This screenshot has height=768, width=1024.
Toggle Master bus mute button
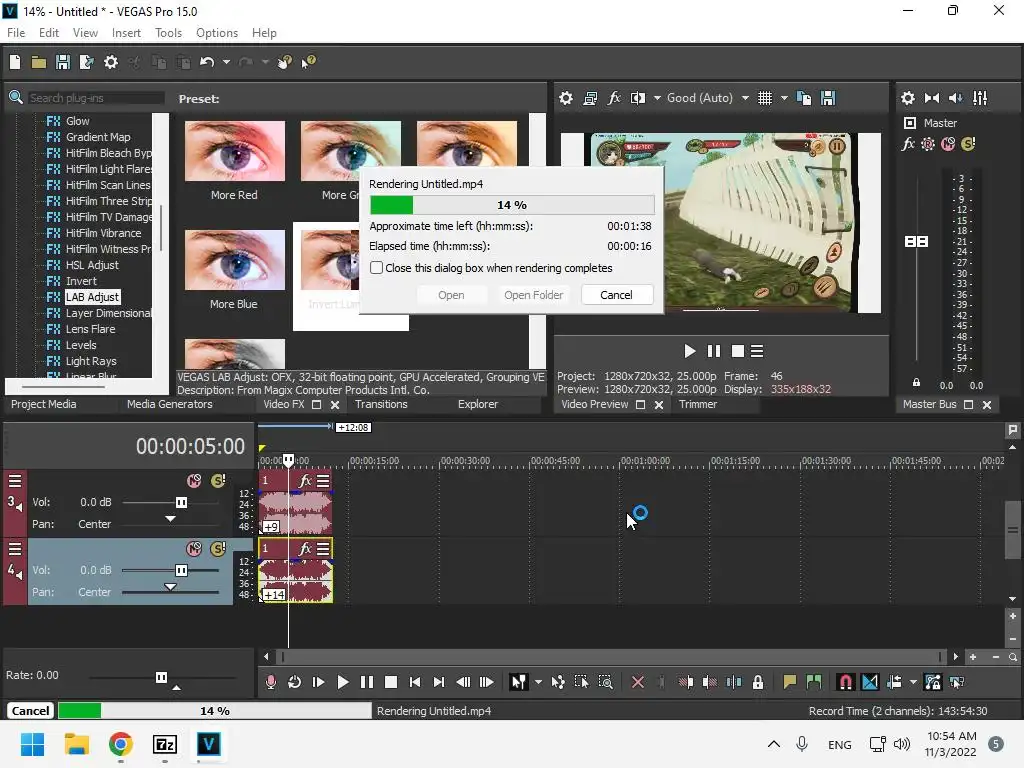pos(948,144)
